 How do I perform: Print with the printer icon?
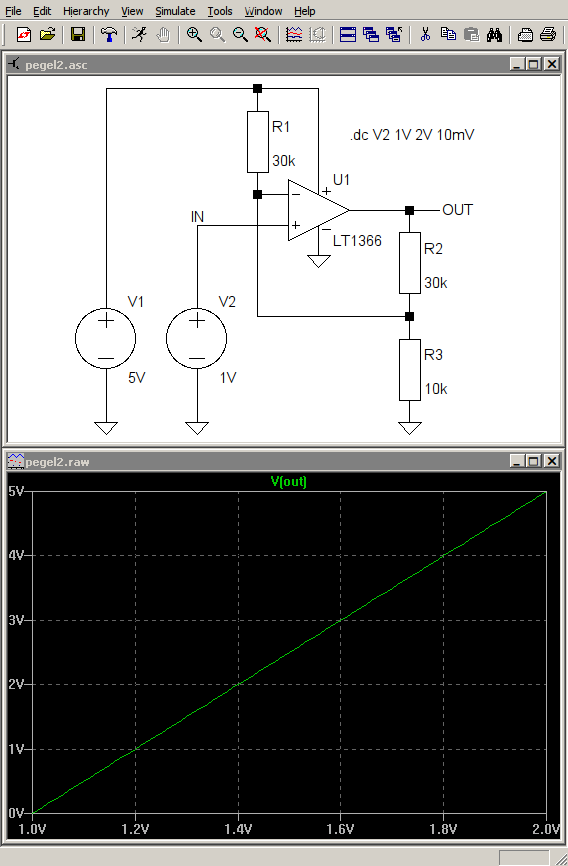(548, 35)
